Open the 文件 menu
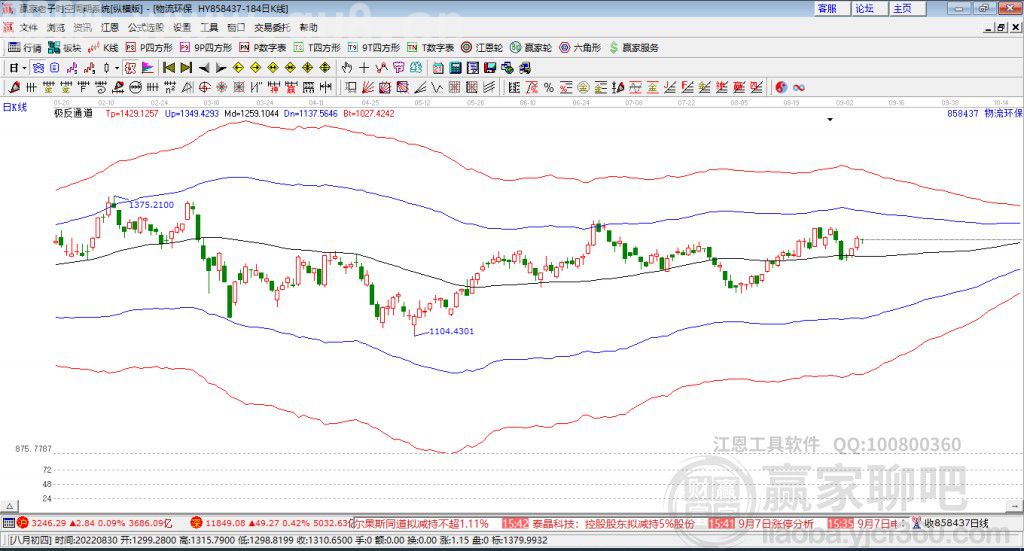Screen dimensions: 1024x551 pyautogui.click(x=29, y=27)
